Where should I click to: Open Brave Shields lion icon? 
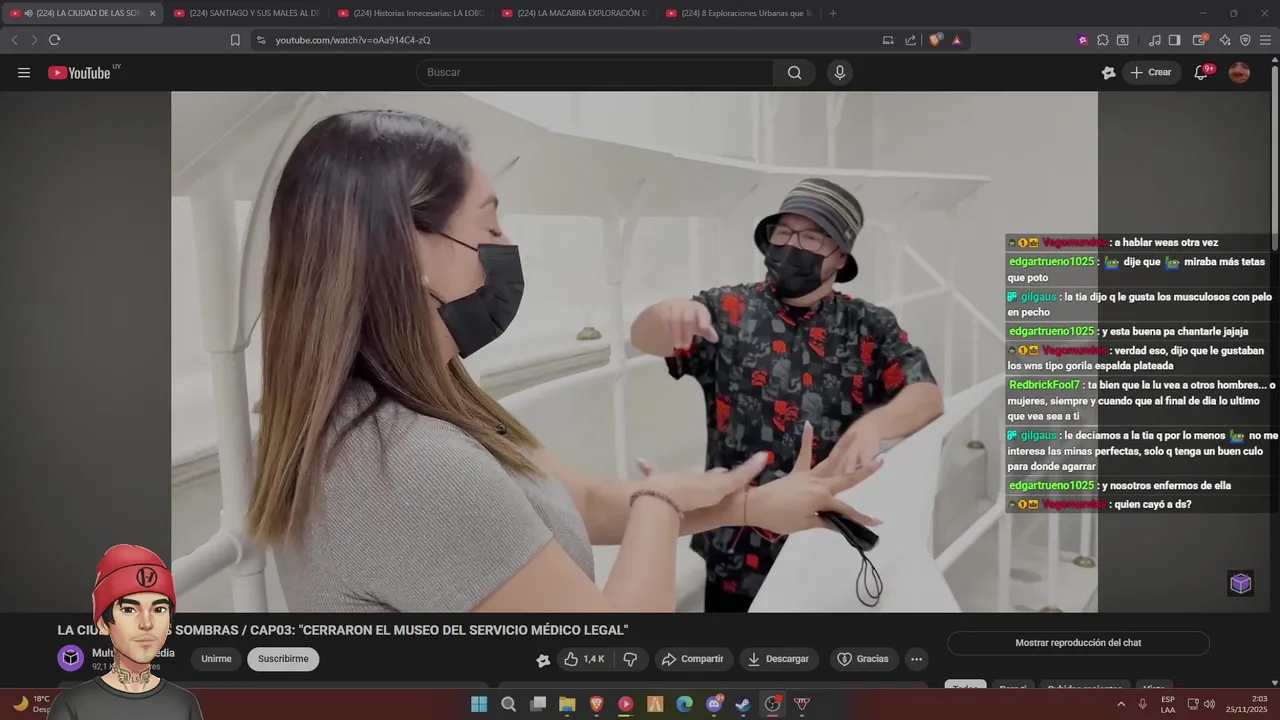[x=935, y=40]
